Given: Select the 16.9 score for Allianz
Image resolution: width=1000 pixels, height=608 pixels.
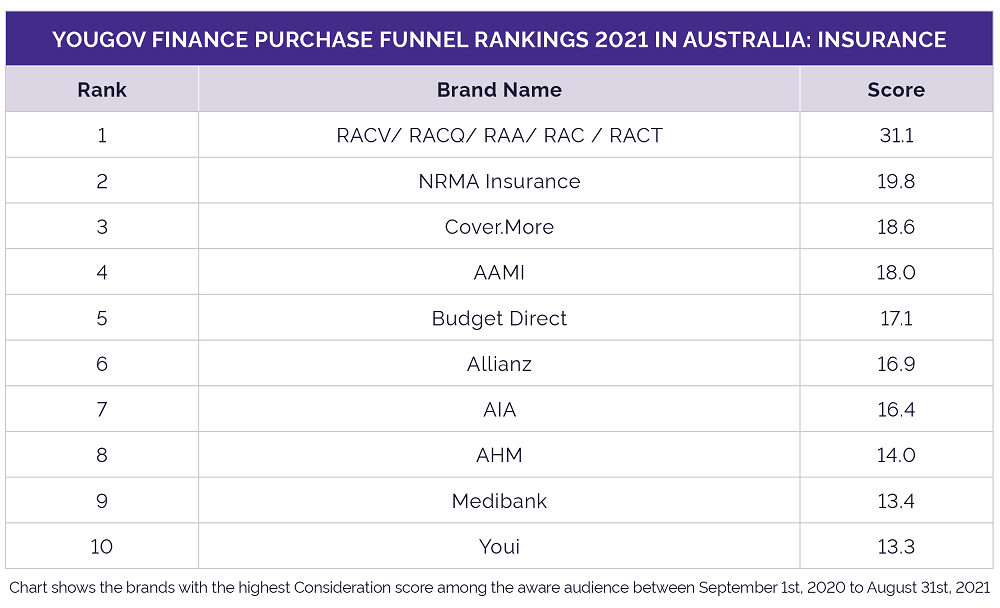Looking at the screenshot, I should [896, 364].
